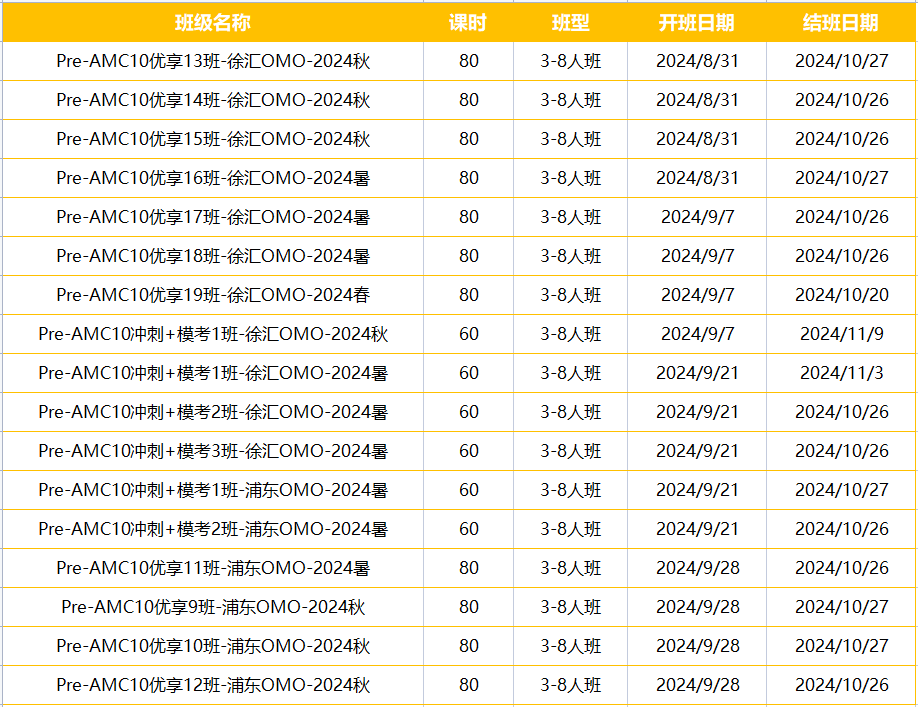Select cell Pre-AMC10优享13班-徐汇OMO-2024秋
This screenshot has height=707, width=918.
pyautogui.click(x=213, y=61)
